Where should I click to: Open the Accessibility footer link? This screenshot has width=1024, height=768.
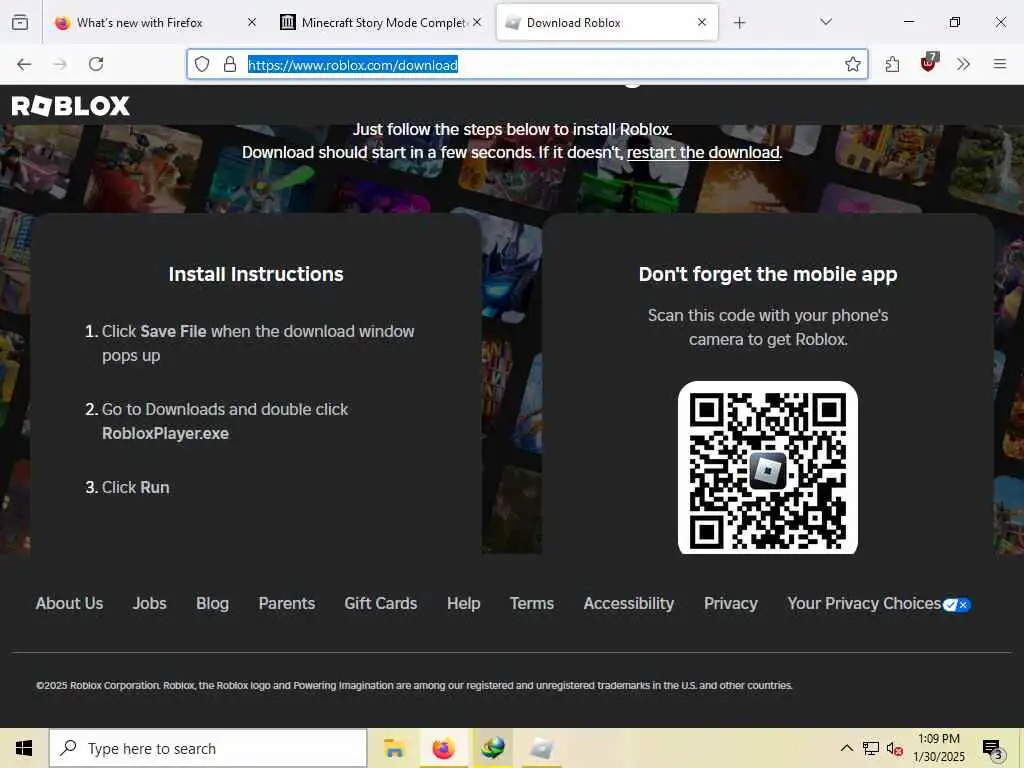629,603
